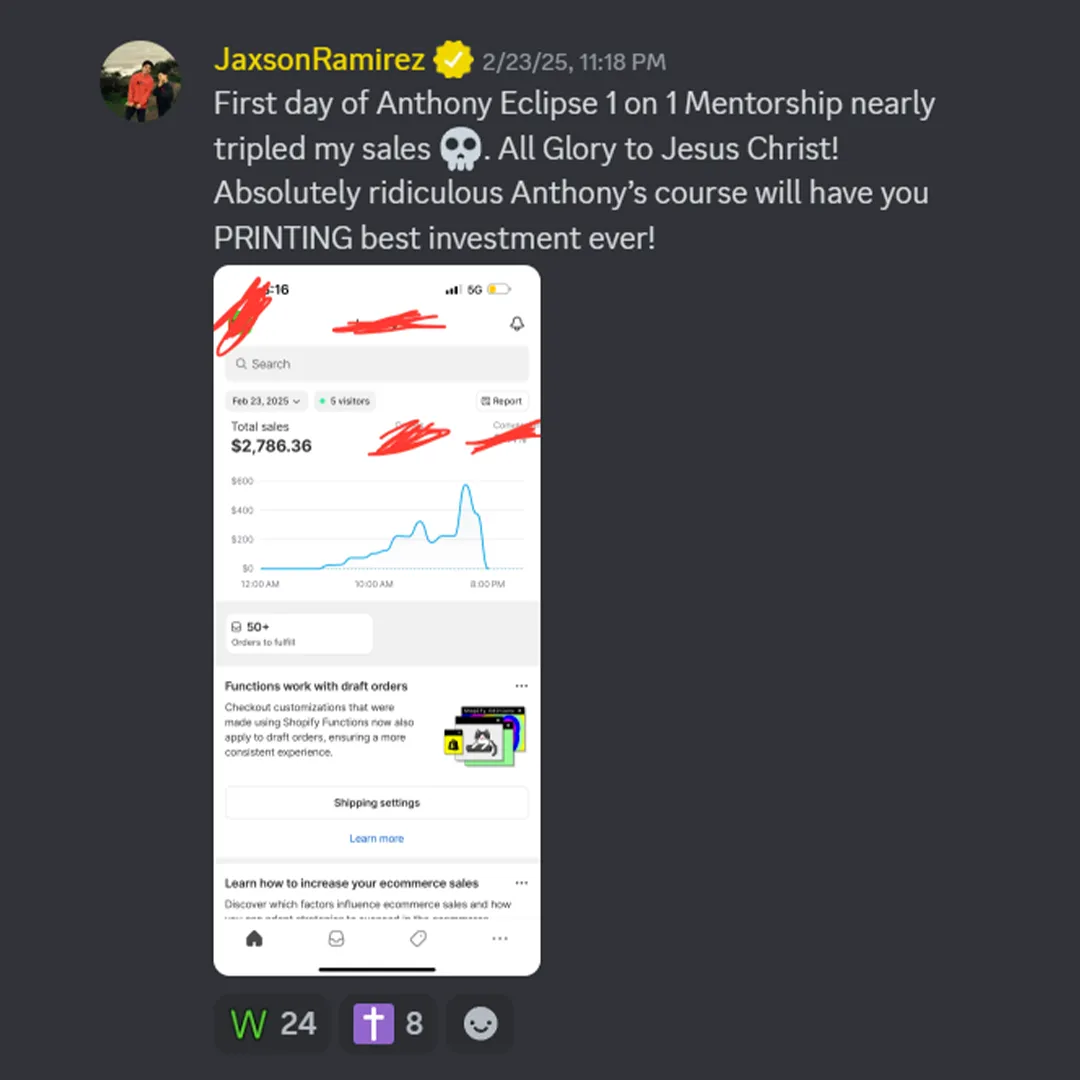Click the gold verified badge
The image size is (1080, 1080).
click(453, 61)
